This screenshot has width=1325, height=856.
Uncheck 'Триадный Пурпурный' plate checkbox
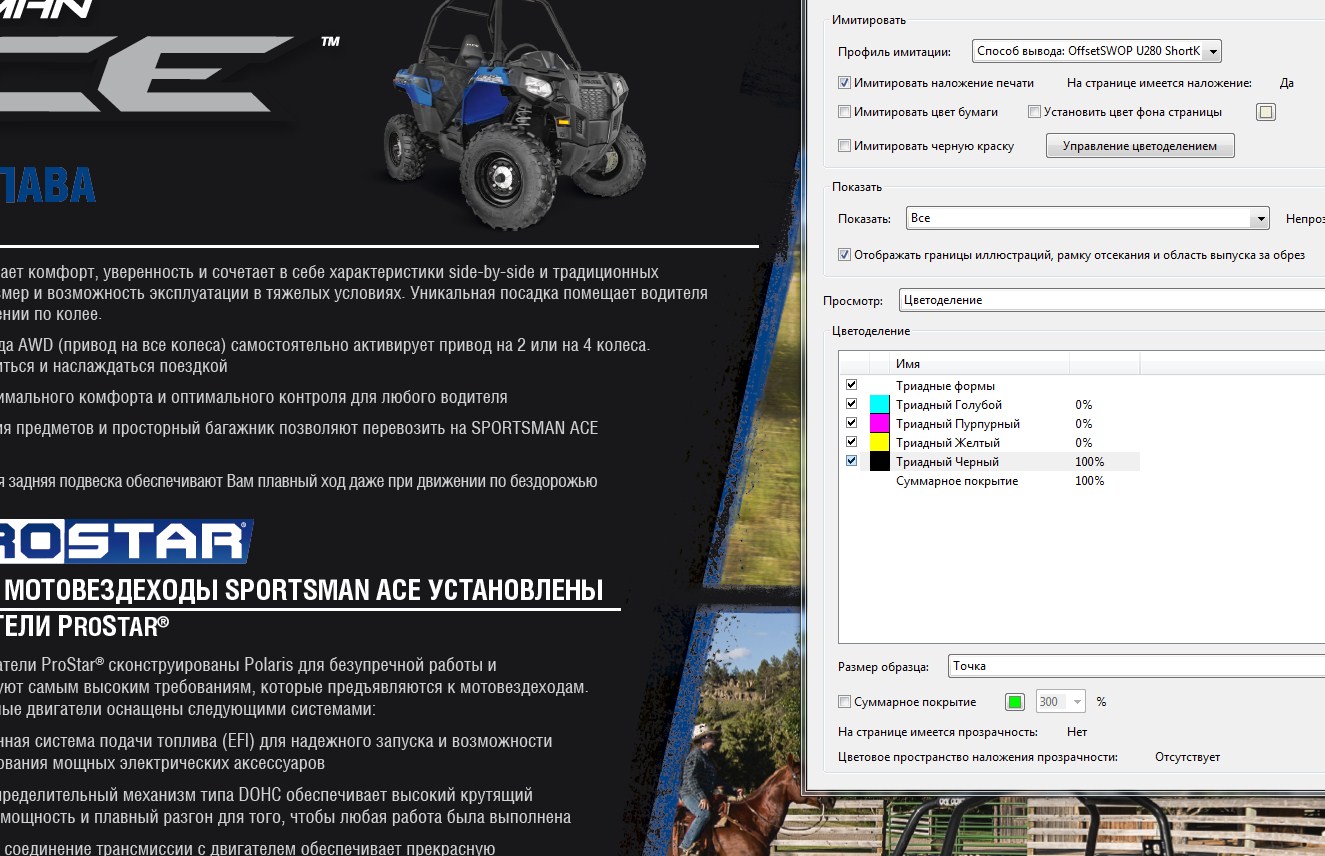pos(852,423)
